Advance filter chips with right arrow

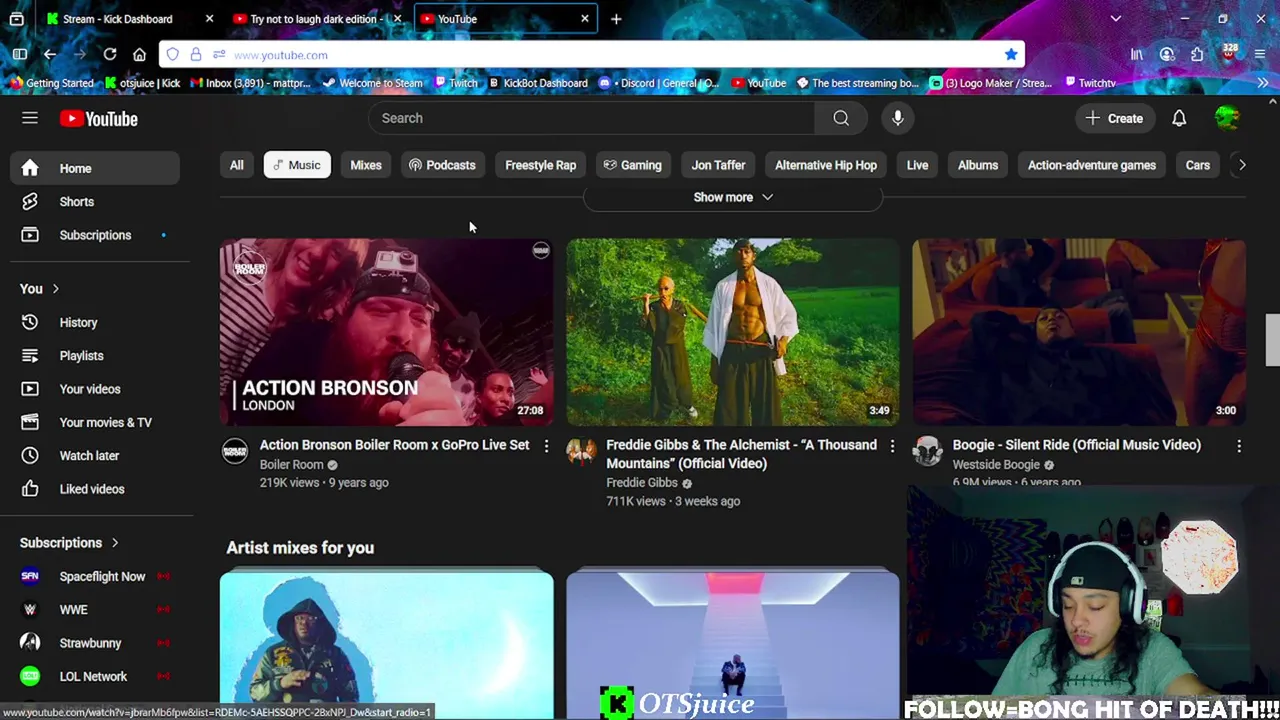point(1242,165)
